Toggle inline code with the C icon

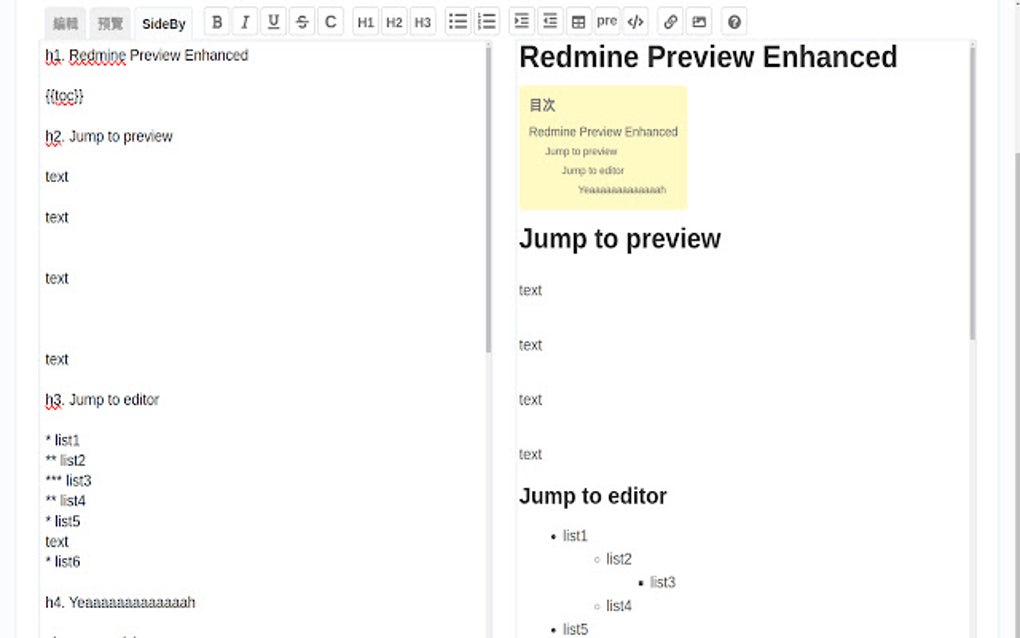[330, 21]
